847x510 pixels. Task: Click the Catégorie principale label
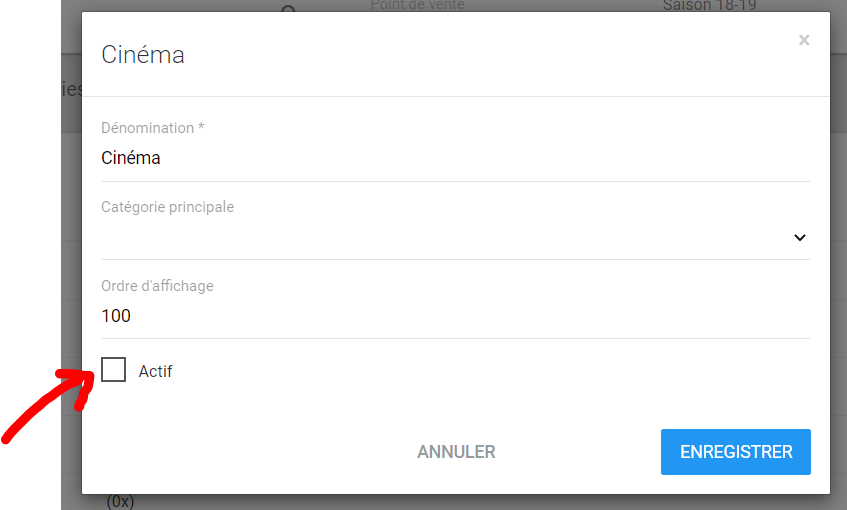[167, 207]
